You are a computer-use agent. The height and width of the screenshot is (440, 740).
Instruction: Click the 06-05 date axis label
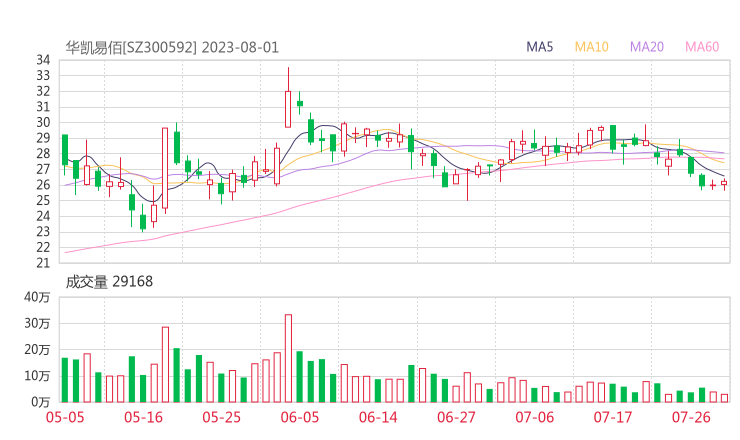coord(300,417)
